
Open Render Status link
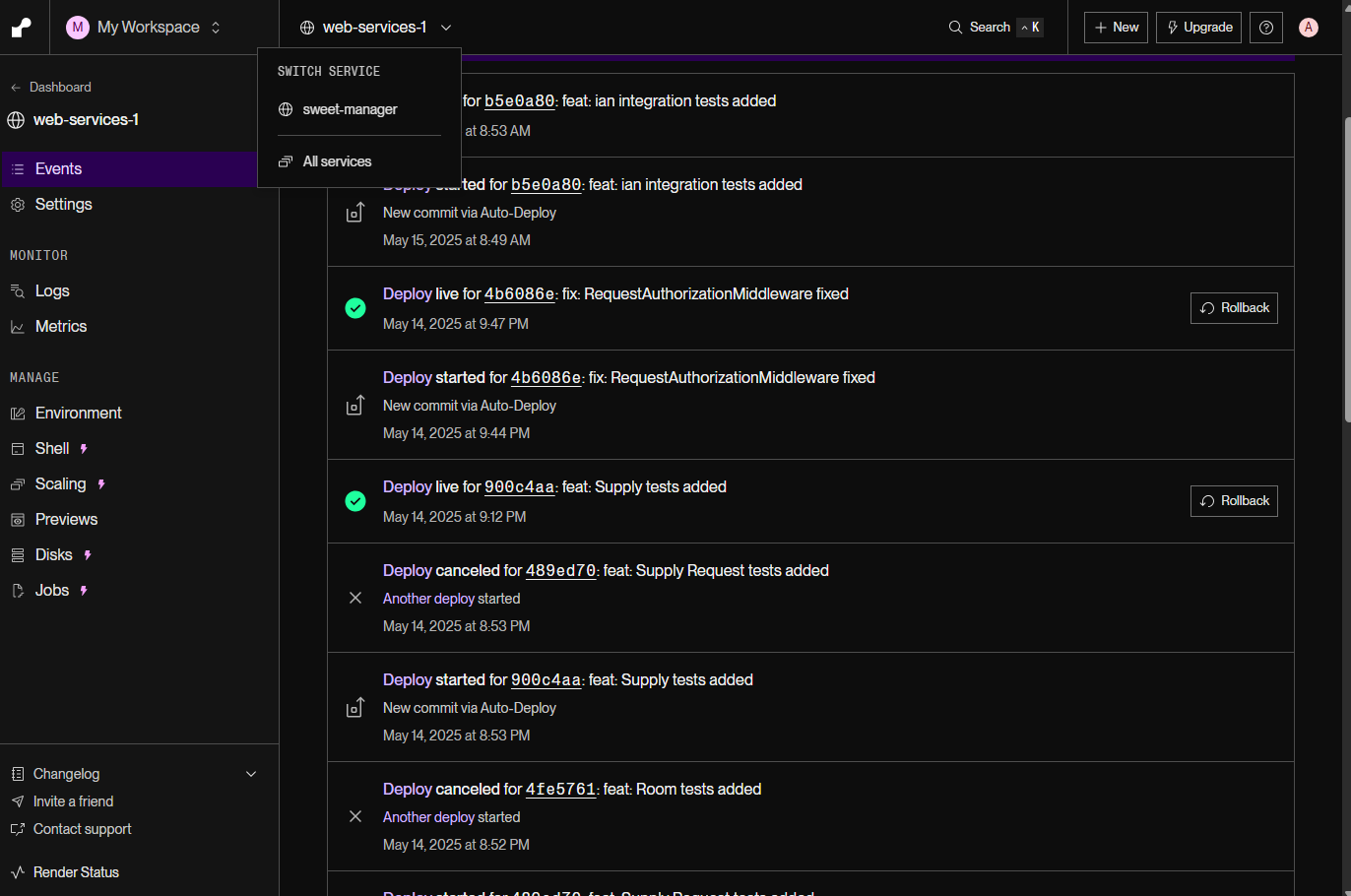tap(76, 872)
